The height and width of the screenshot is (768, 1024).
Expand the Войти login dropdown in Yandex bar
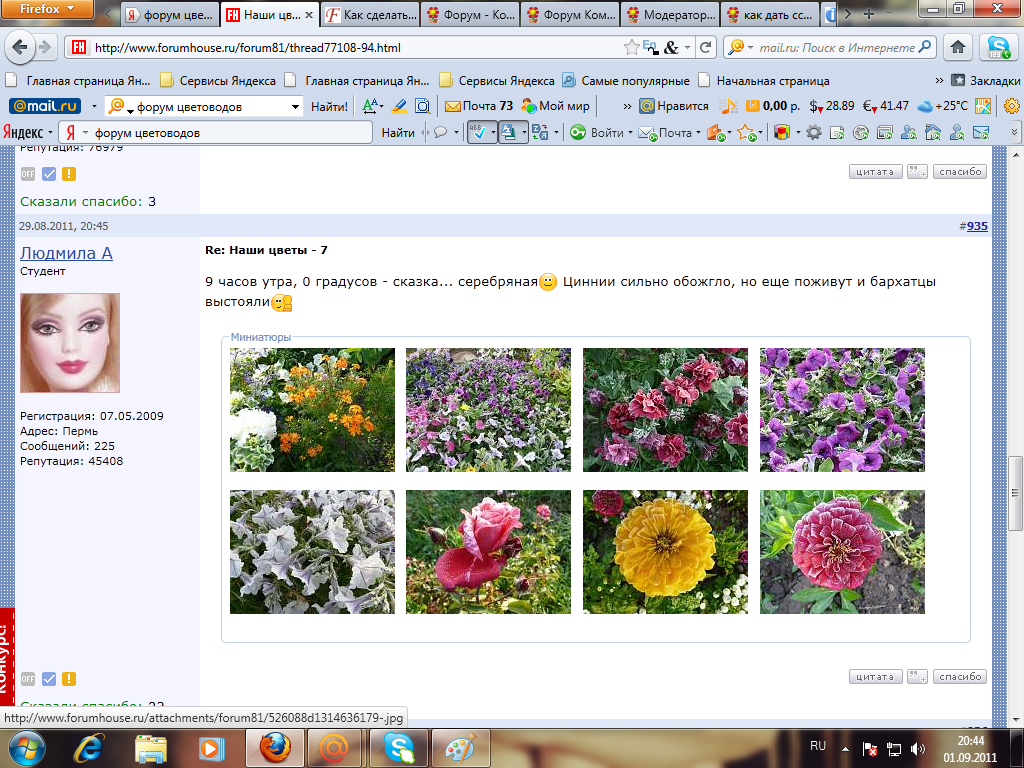click(x=630, y=132)
